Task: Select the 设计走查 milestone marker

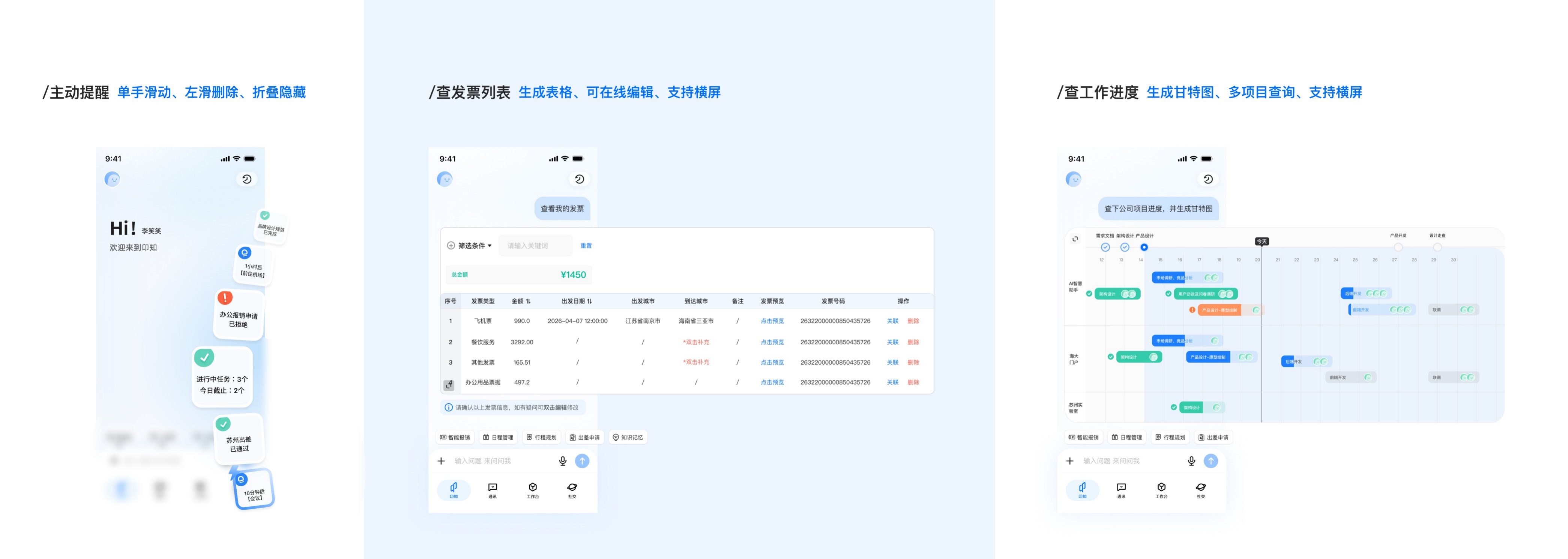Action: [1437, 247]
